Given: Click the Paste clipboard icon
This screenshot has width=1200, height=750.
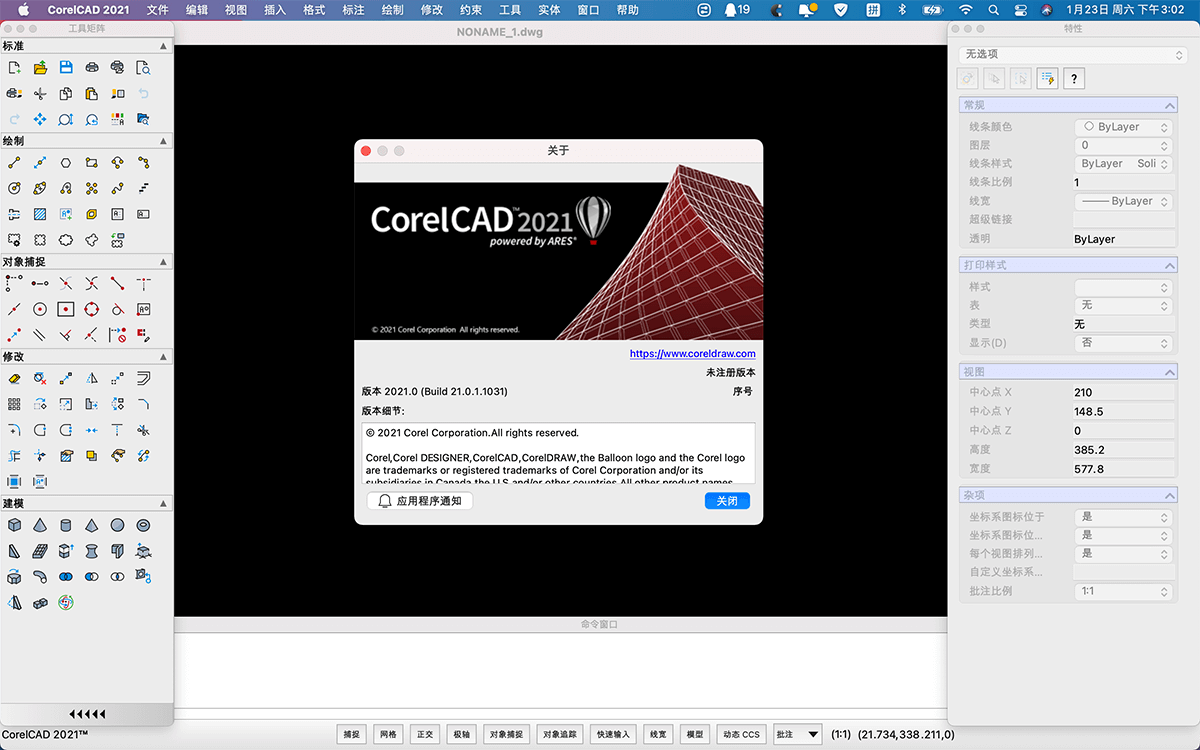Looking at the screenshot, I should point(92,94).
